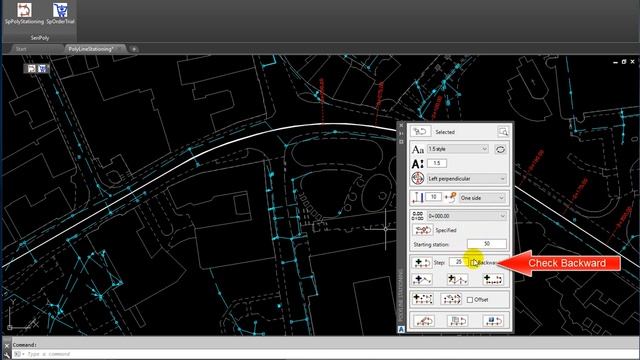Click the second floating toolbar icon in viewport
This screenshot has width=640, height=360.
(x=42, y=69)
